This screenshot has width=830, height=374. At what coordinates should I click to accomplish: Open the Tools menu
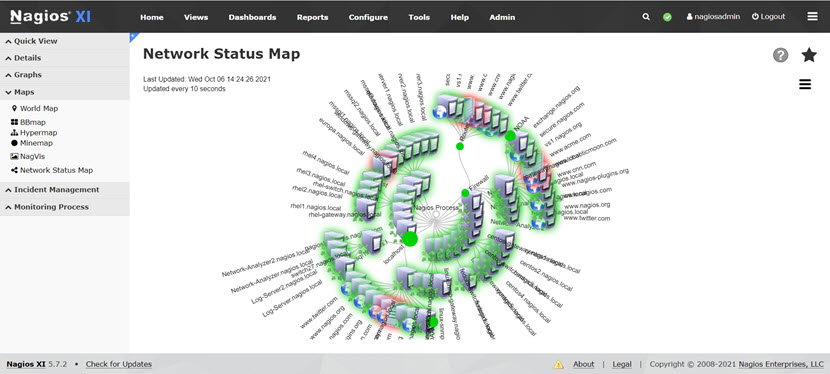click(419, 17)
